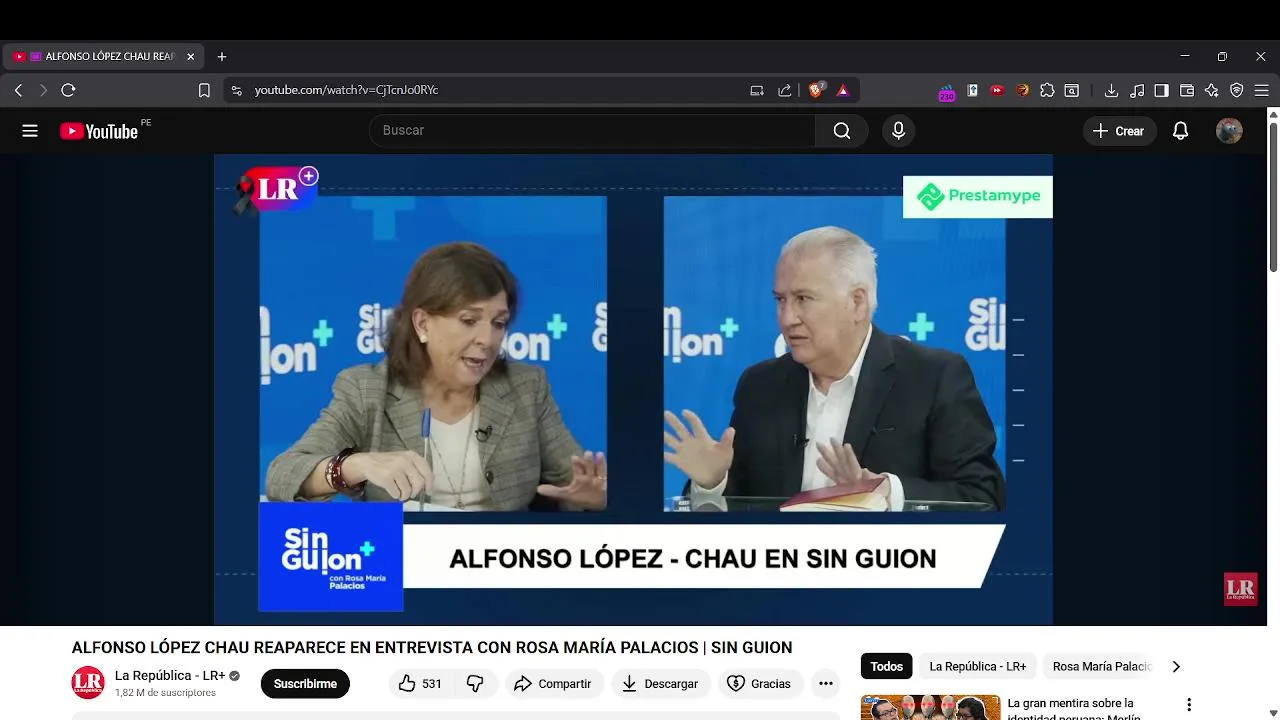Reload the page
This screenshot has height=720, width=1280.
pos(68,90)
